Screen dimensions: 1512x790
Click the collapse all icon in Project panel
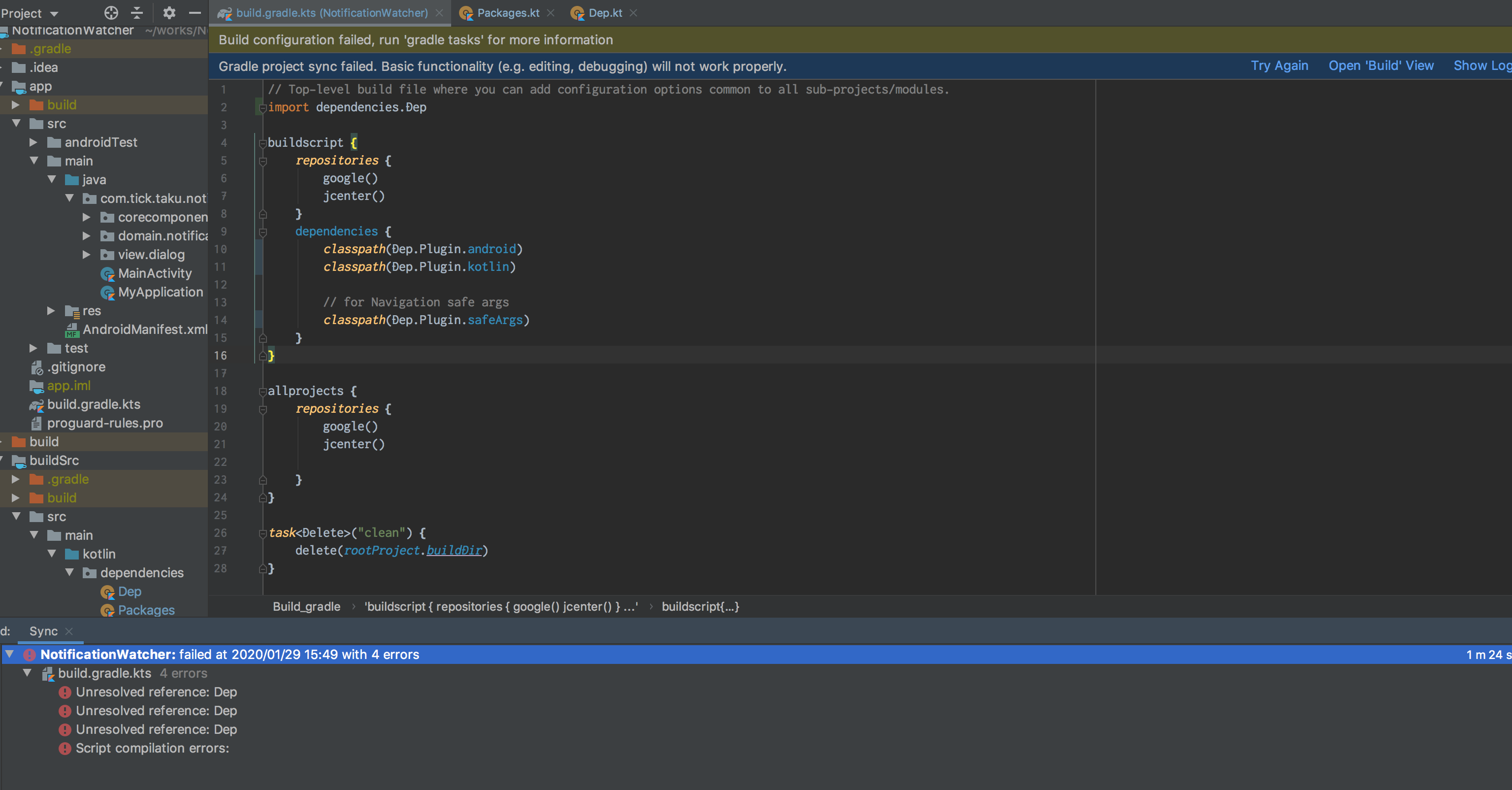coord(137,12)
